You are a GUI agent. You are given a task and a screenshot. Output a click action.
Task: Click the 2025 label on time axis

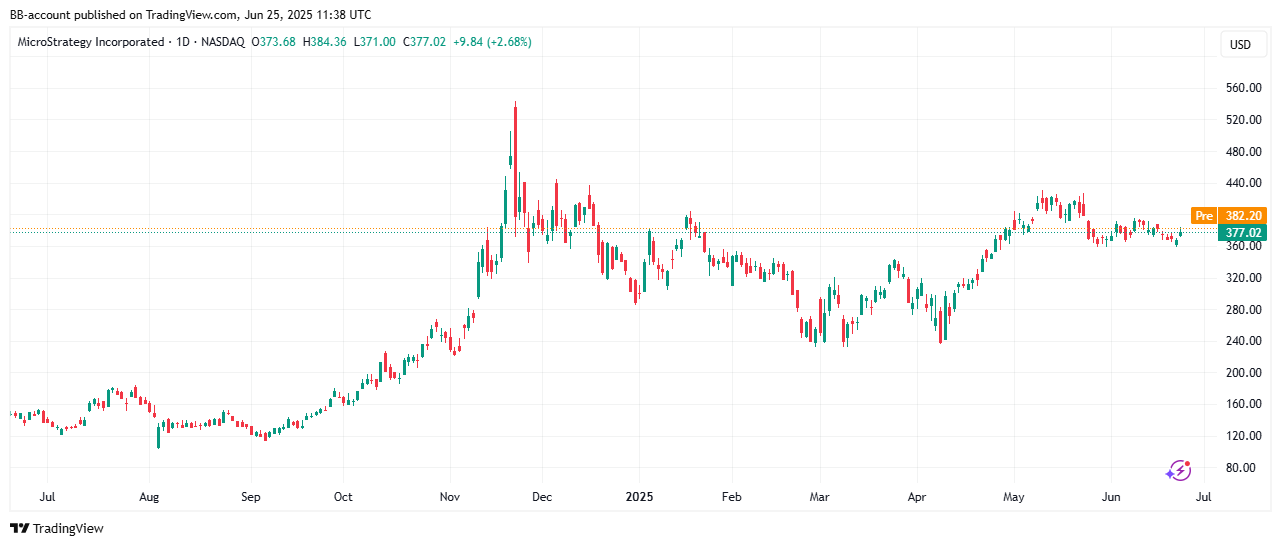(638, 496)
